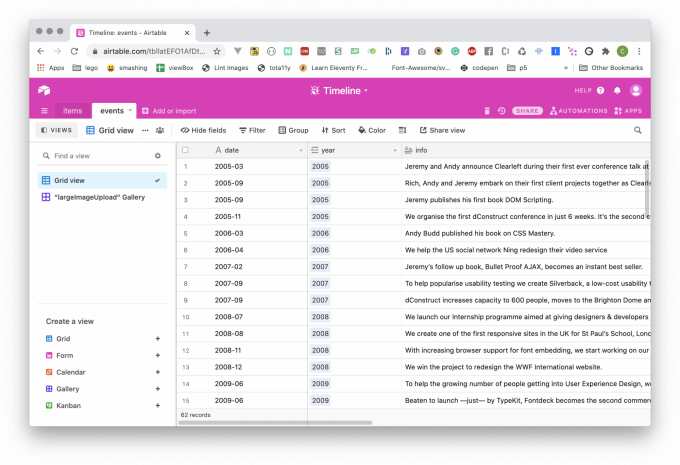Click the horizontal scrollbar under the grid
The height and width of the screenshot is (465, 680).
[x=275, y=422]
